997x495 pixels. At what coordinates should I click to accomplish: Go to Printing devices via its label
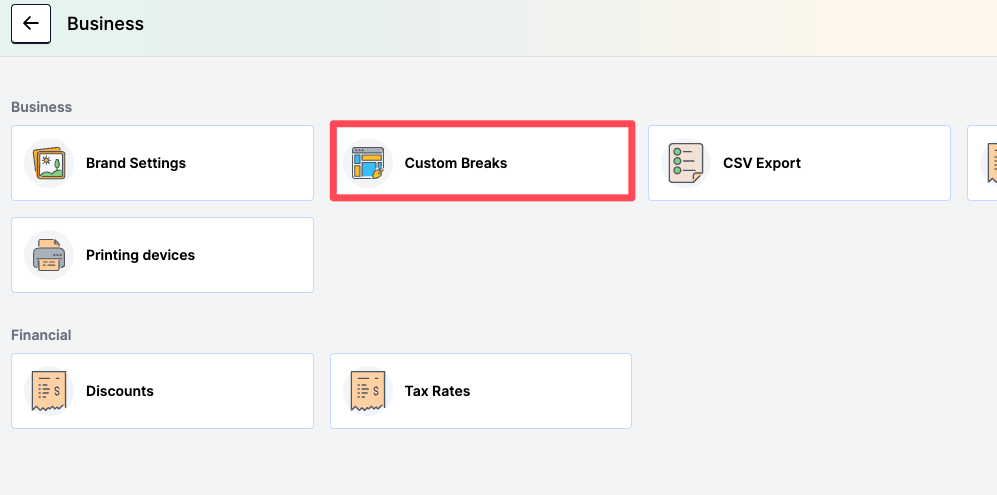[140, 255]
